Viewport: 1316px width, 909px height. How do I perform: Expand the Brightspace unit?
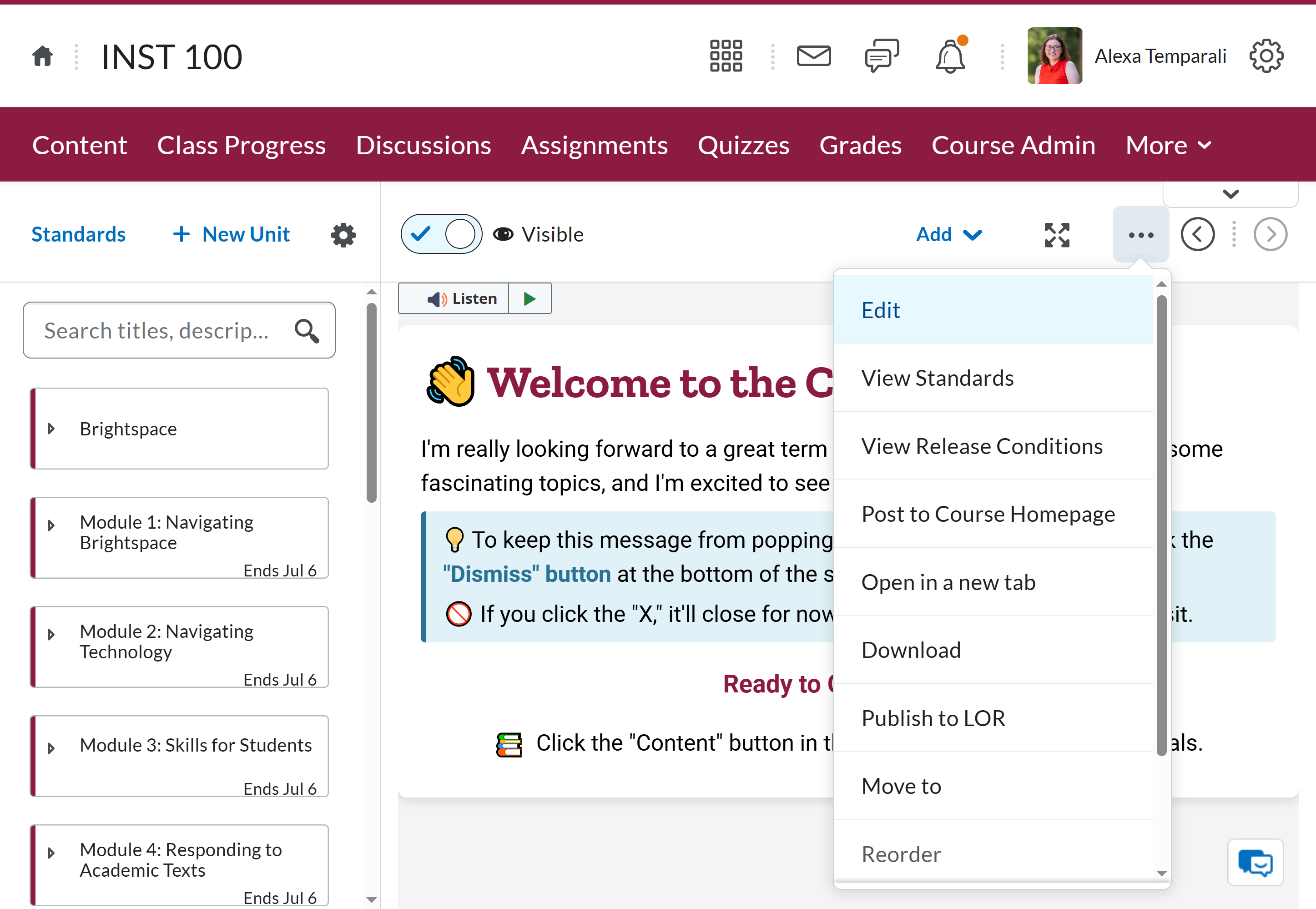[51, 428]
